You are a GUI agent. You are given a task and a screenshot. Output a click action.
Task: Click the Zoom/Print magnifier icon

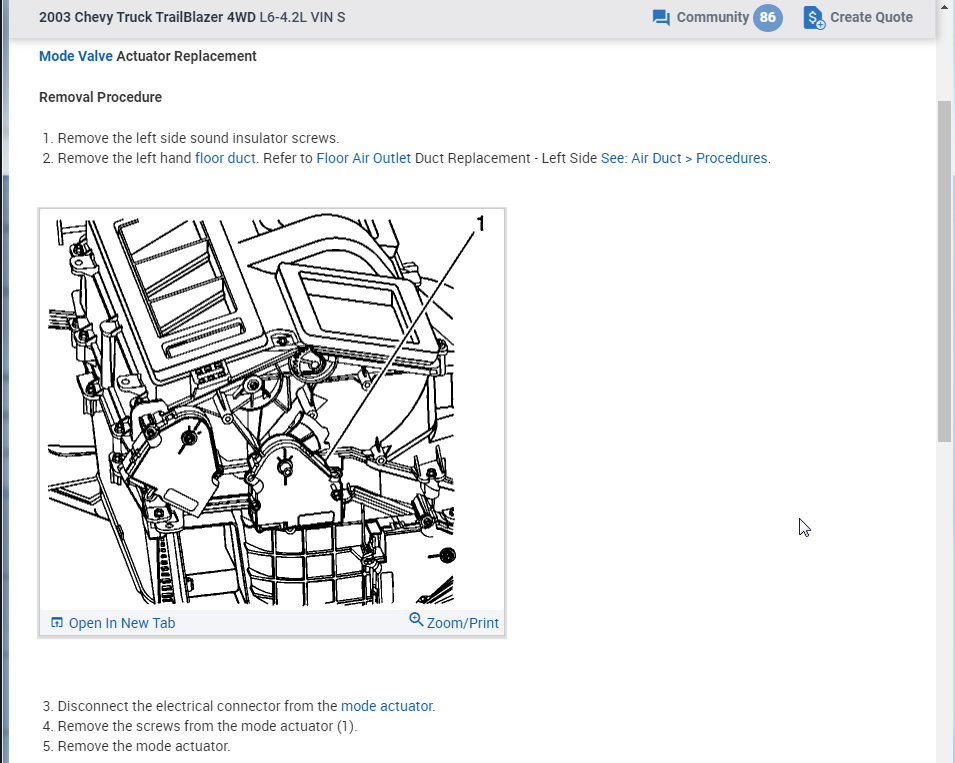click(x=416, y=620)
